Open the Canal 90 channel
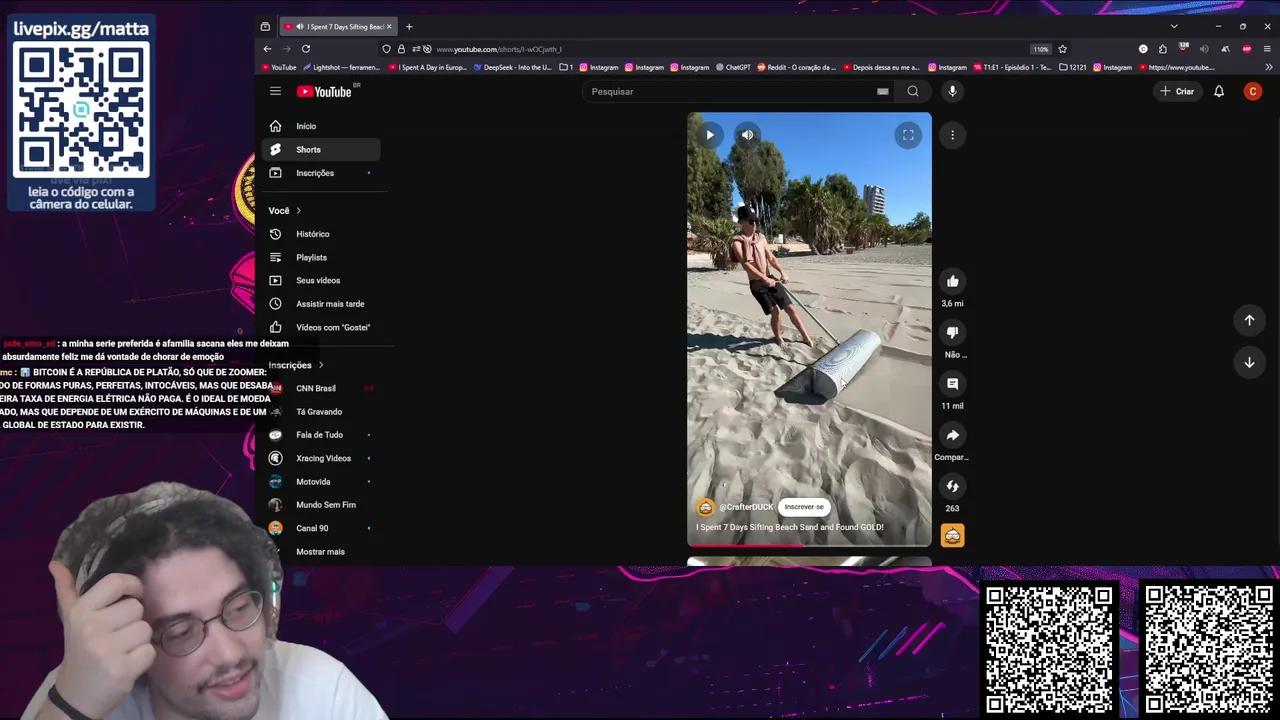This screenshot has height=720, width=1280. (x=321, y=528)
